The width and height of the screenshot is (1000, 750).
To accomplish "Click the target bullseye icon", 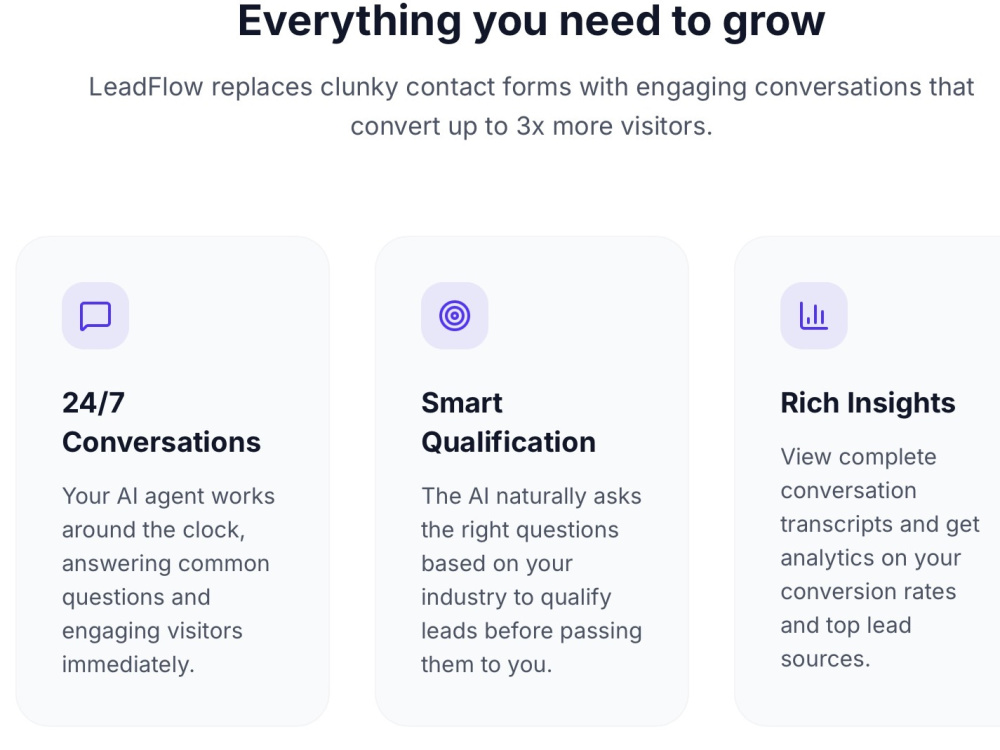I will point(455,316).
